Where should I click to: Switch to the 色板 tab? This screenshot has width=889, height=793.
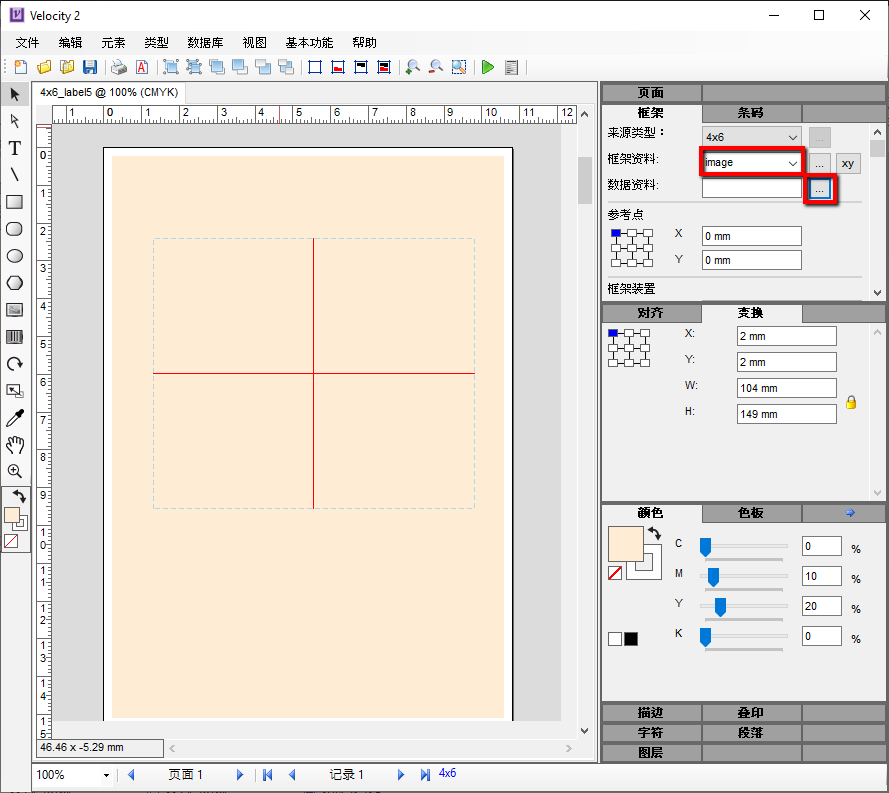tap(751, 512)
